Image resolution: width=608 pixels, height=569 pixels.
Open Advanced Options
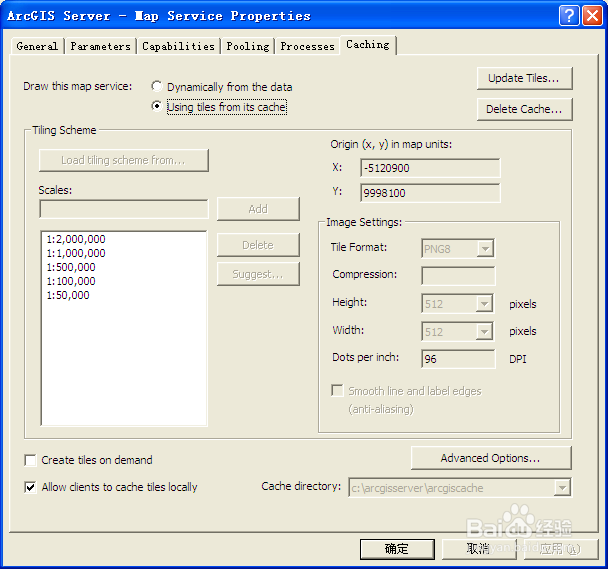tap(491, 458)
